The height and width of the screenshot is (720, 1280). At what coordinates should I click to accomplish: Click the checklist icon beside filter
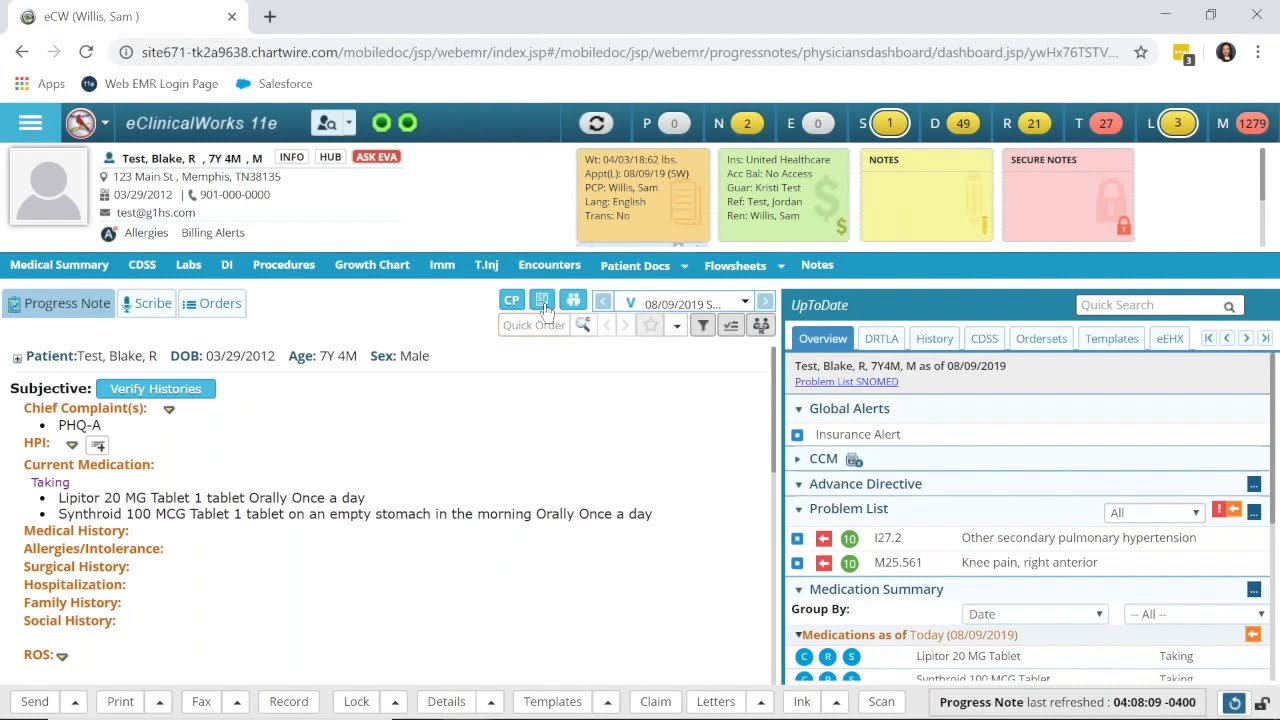[731, 325]
